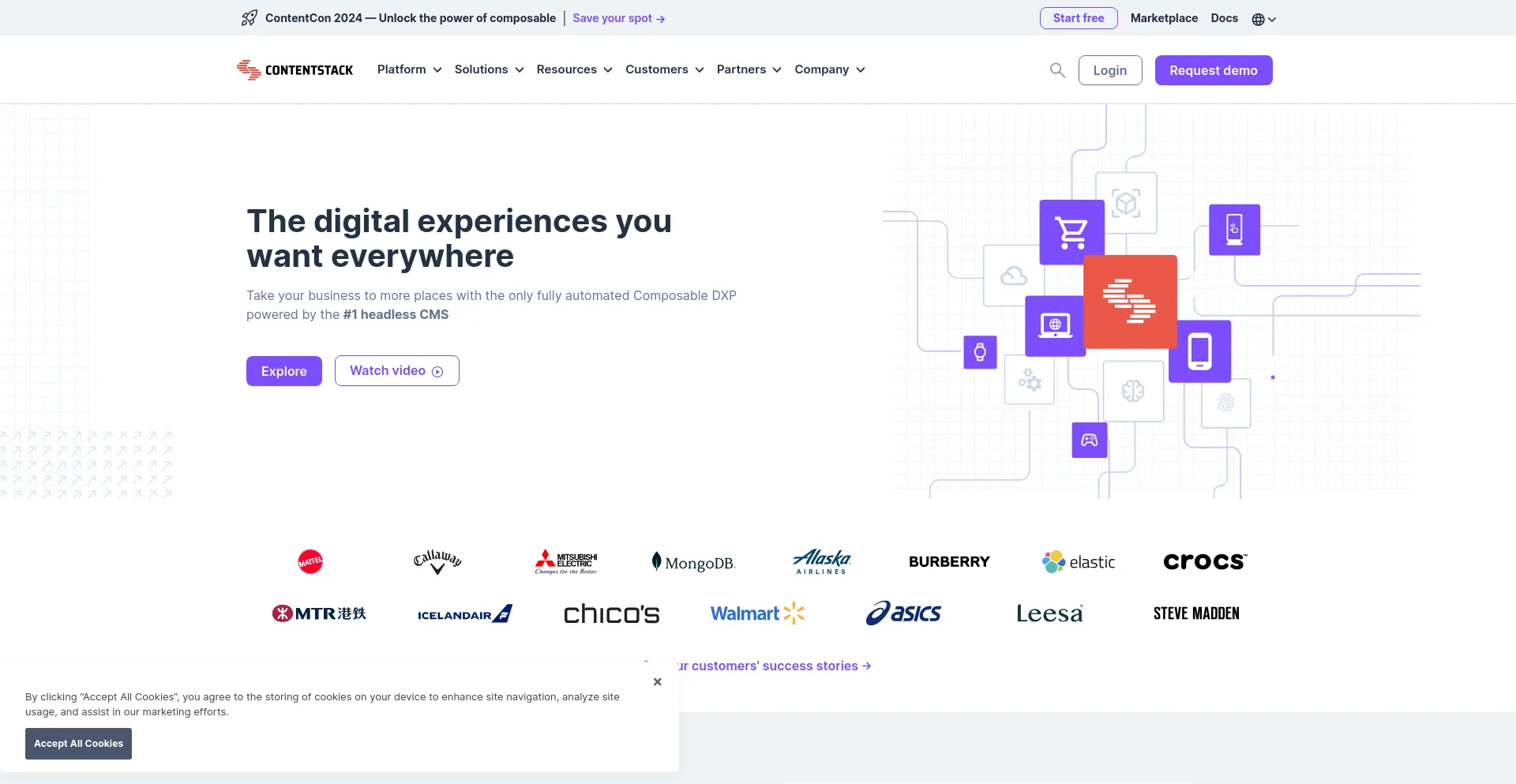Open the Docs link
Screen dimensions: 1516x784
click(1224, 18)
